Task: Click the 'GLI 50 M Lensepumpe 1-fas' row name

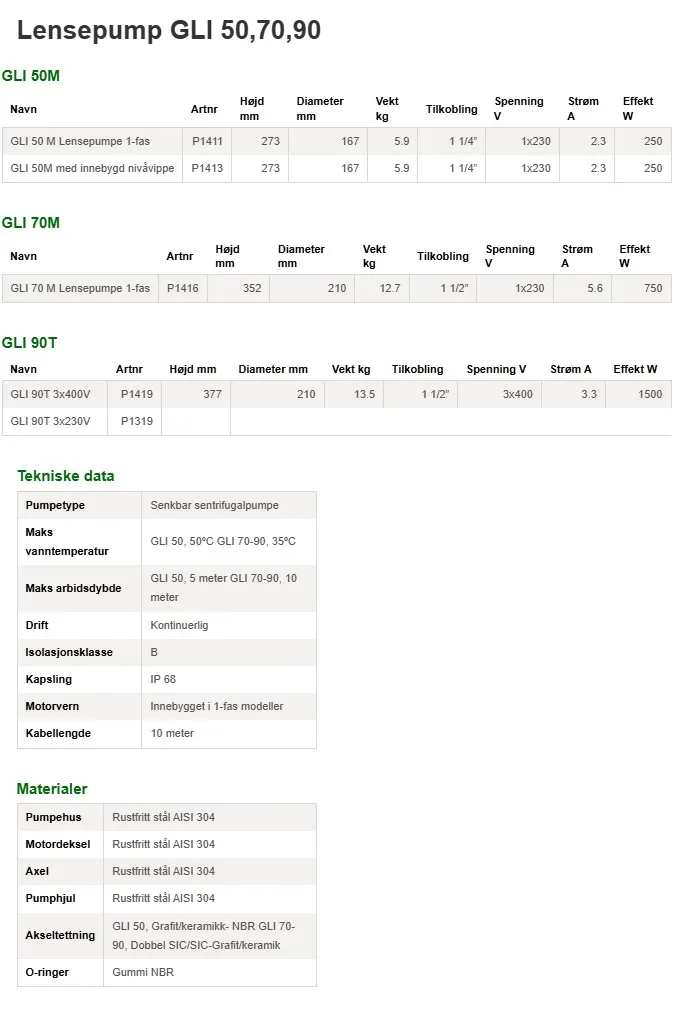Action: pyautogui.click(x=80, y=141)
